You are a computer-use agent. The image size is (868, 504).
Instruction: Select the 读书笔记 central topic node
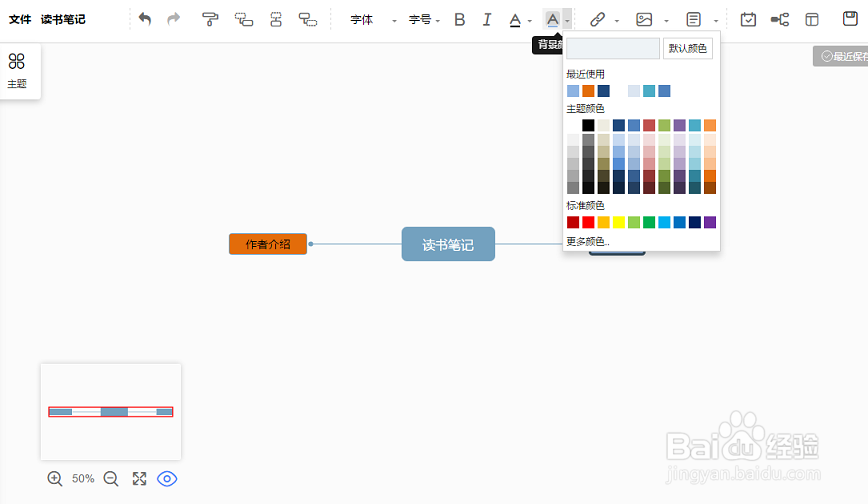[x=448, y=244]
